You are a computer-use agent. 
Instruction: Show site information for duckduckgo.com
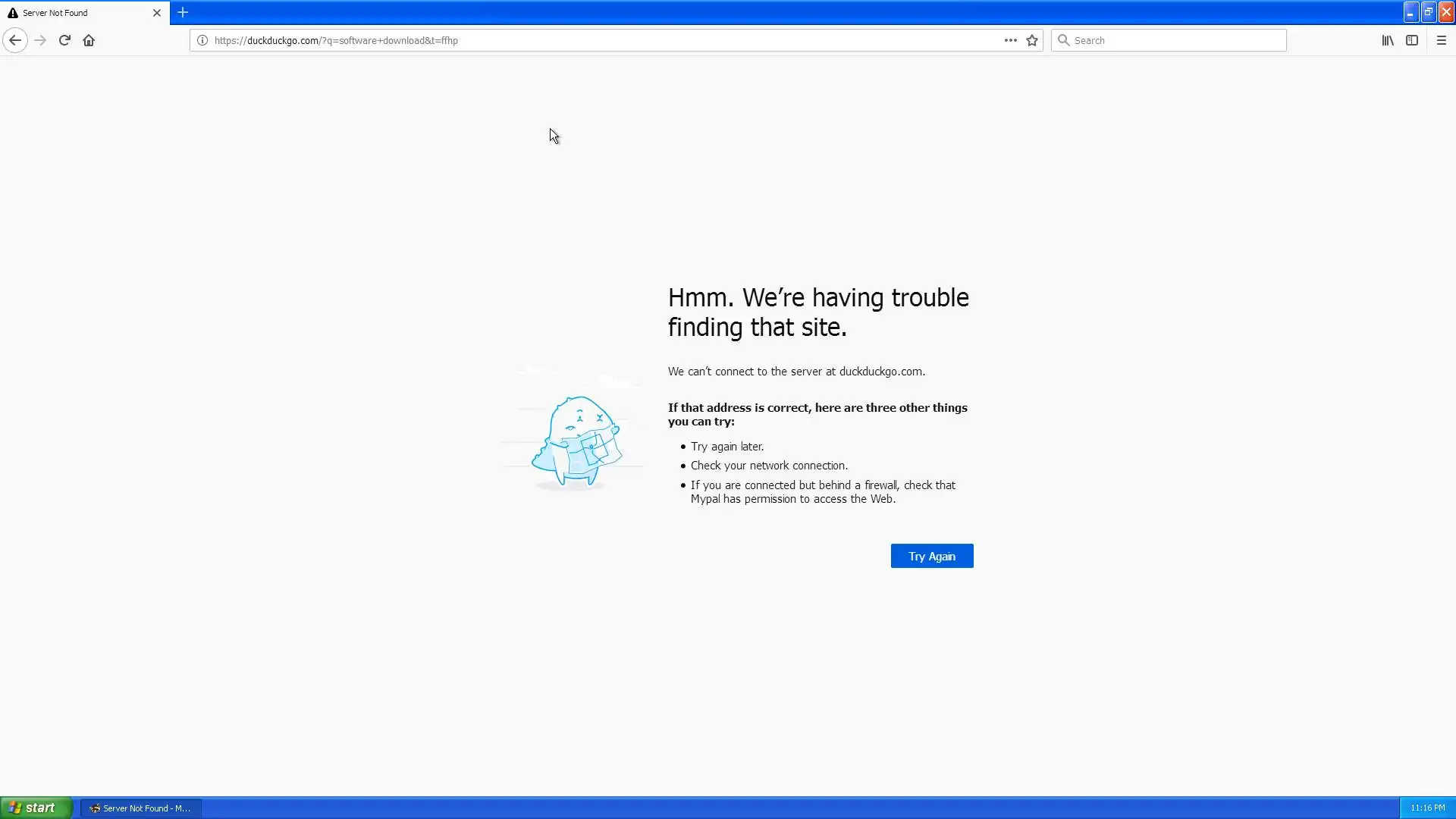click(x=202, y=40)
